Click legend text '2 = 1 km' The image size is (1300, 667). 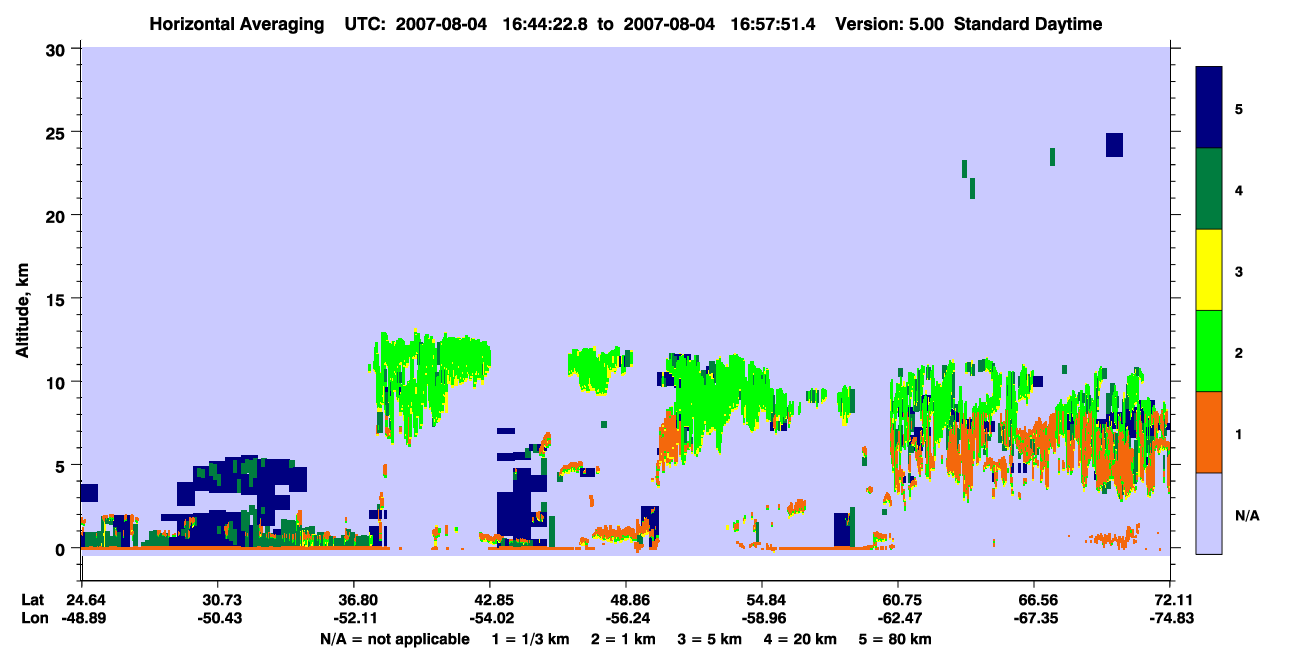coord(623,639)
